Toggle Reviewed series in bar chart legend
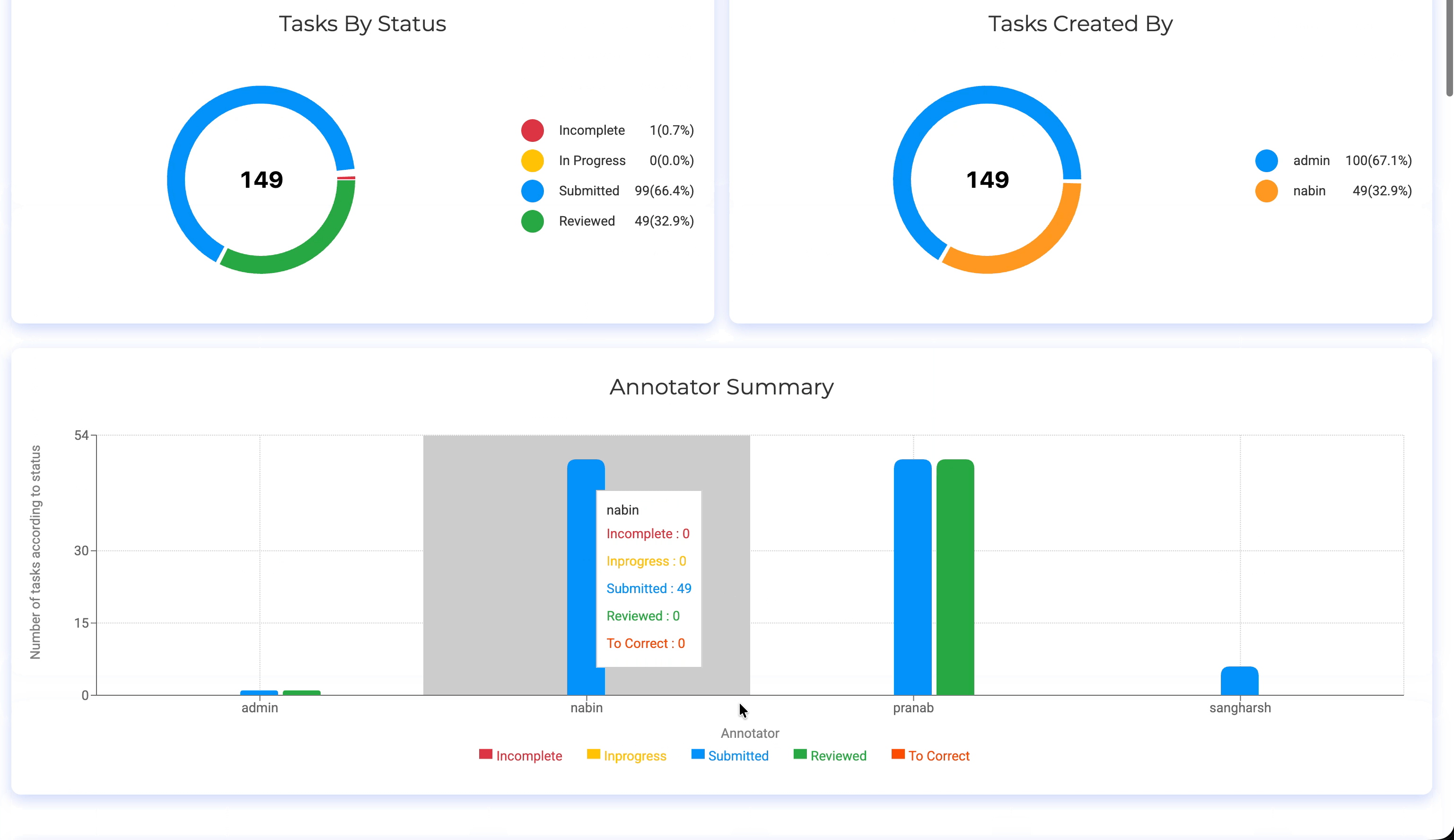The image size is (1454, 840). (x=829, y=755)
